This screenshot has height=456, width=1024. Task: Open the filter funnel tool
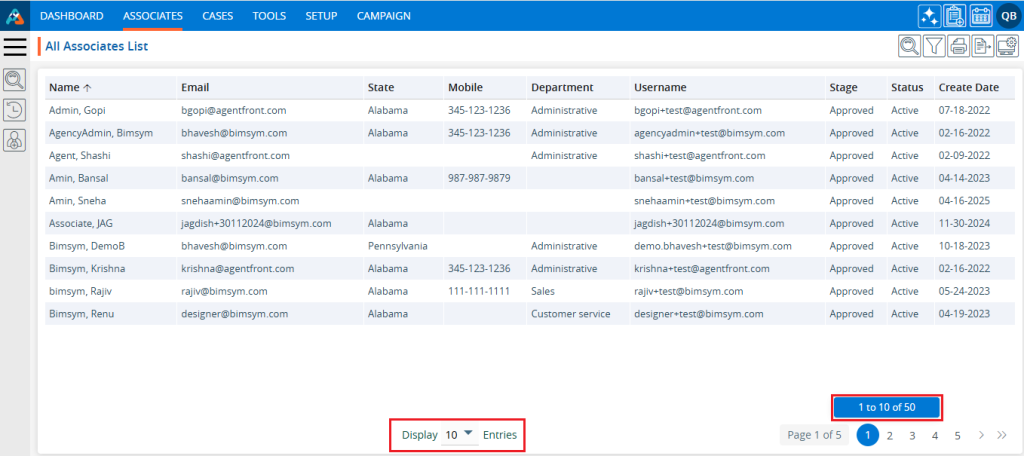(x=934, y=45)
